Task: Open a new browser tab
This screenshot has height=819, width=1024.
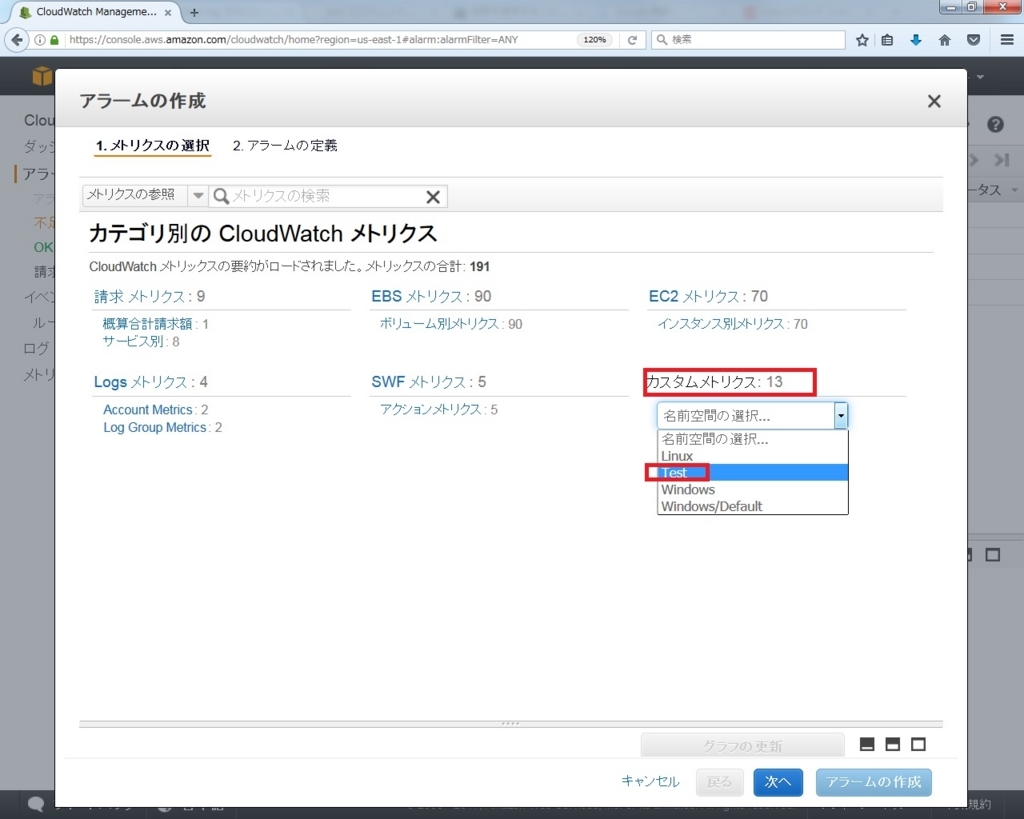Action: (x=194, y=12)
